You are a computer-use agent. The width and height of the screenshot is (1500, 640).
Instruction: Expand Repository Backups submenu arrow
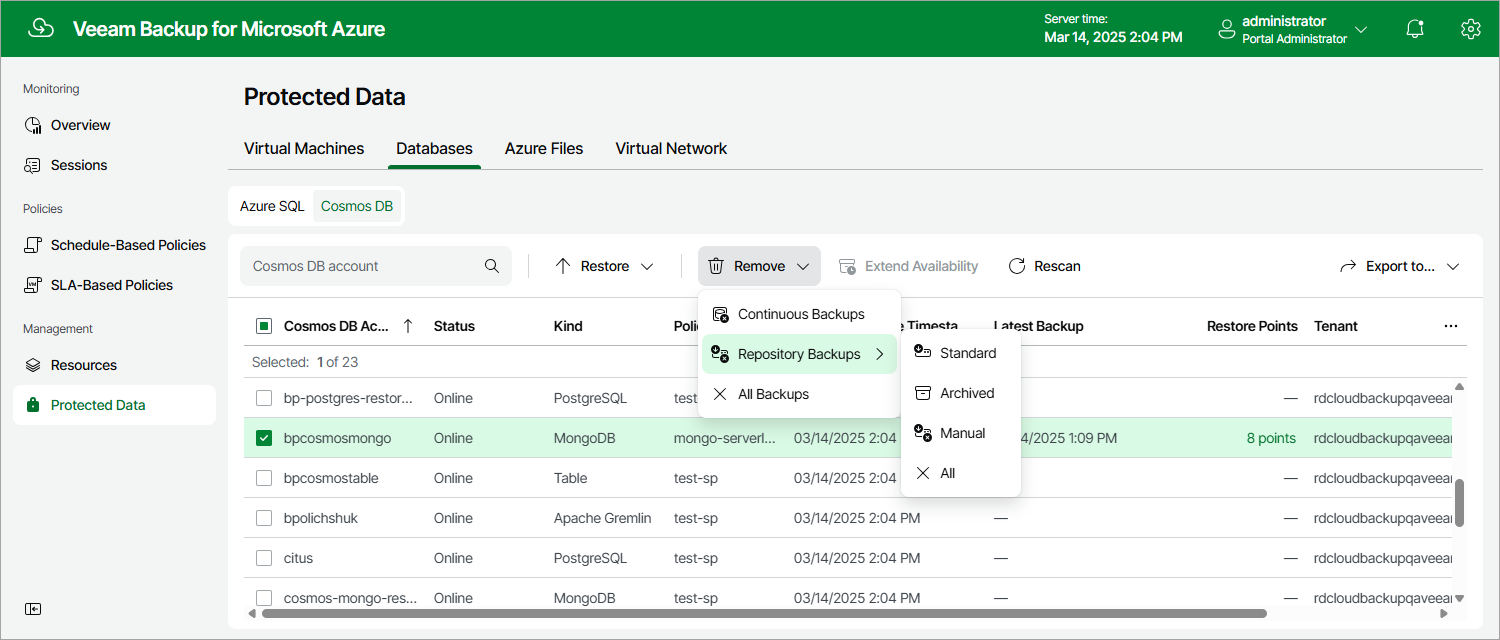880,354
